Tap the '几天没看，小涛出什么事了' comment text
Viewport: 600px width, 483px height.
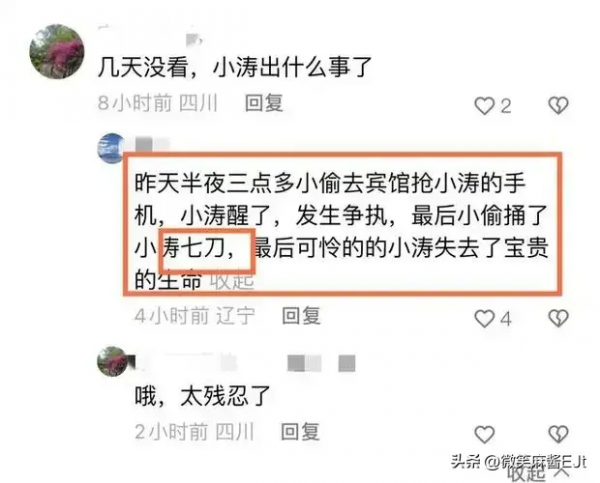pos(235,68)
